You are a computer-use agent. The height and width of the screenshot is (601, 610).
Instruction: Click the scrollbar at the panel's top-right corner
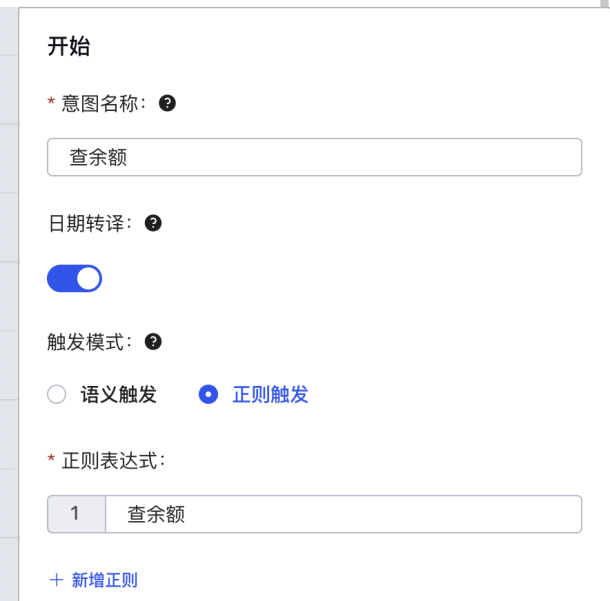tap(605, 4)
